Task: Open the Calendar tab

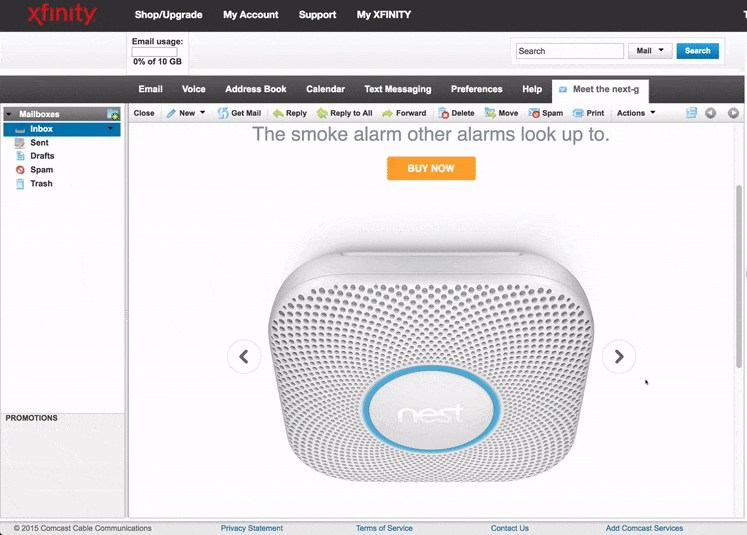Action: tap(325, 89)
